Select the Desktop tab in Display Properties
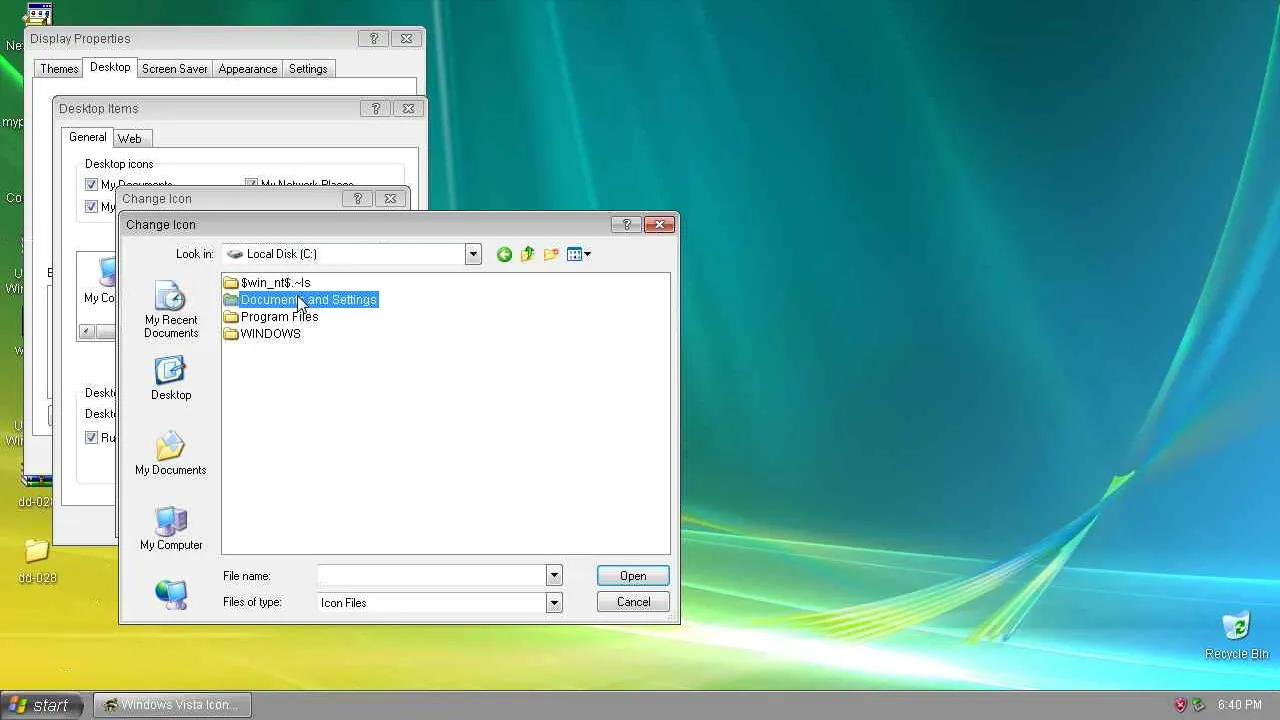Image resolution: width=1280 pixels, height=720 pixels. point(110,67)
